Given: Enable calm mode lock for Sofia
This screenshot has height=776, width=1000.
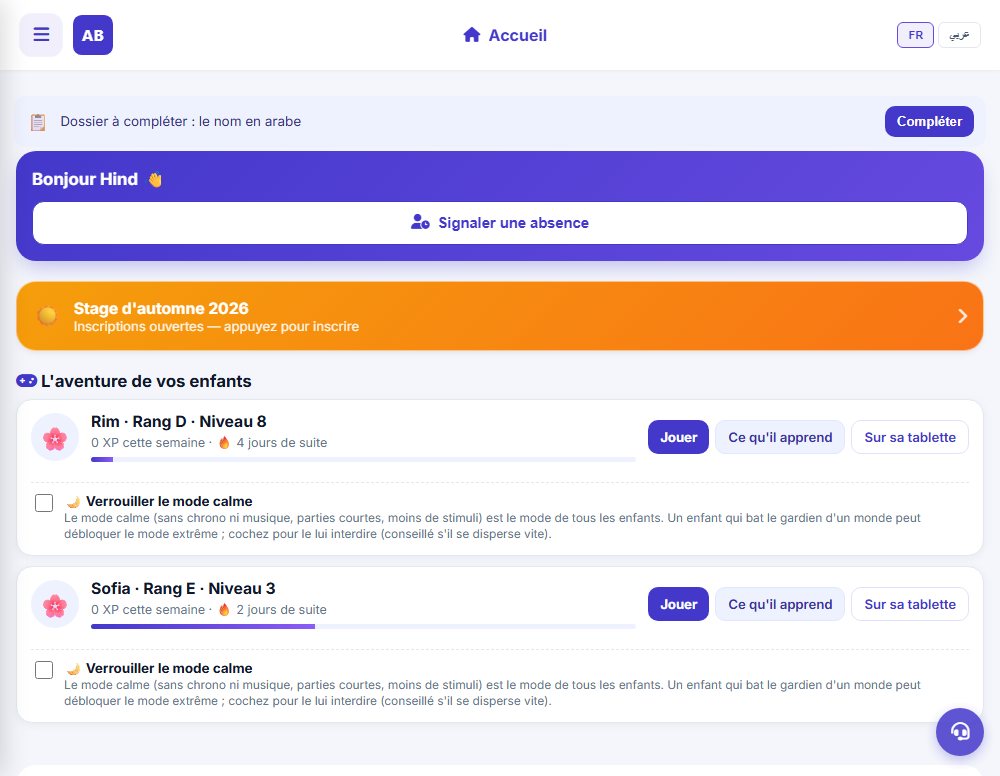Looking at the screenshot, I should tap(44, 670).
